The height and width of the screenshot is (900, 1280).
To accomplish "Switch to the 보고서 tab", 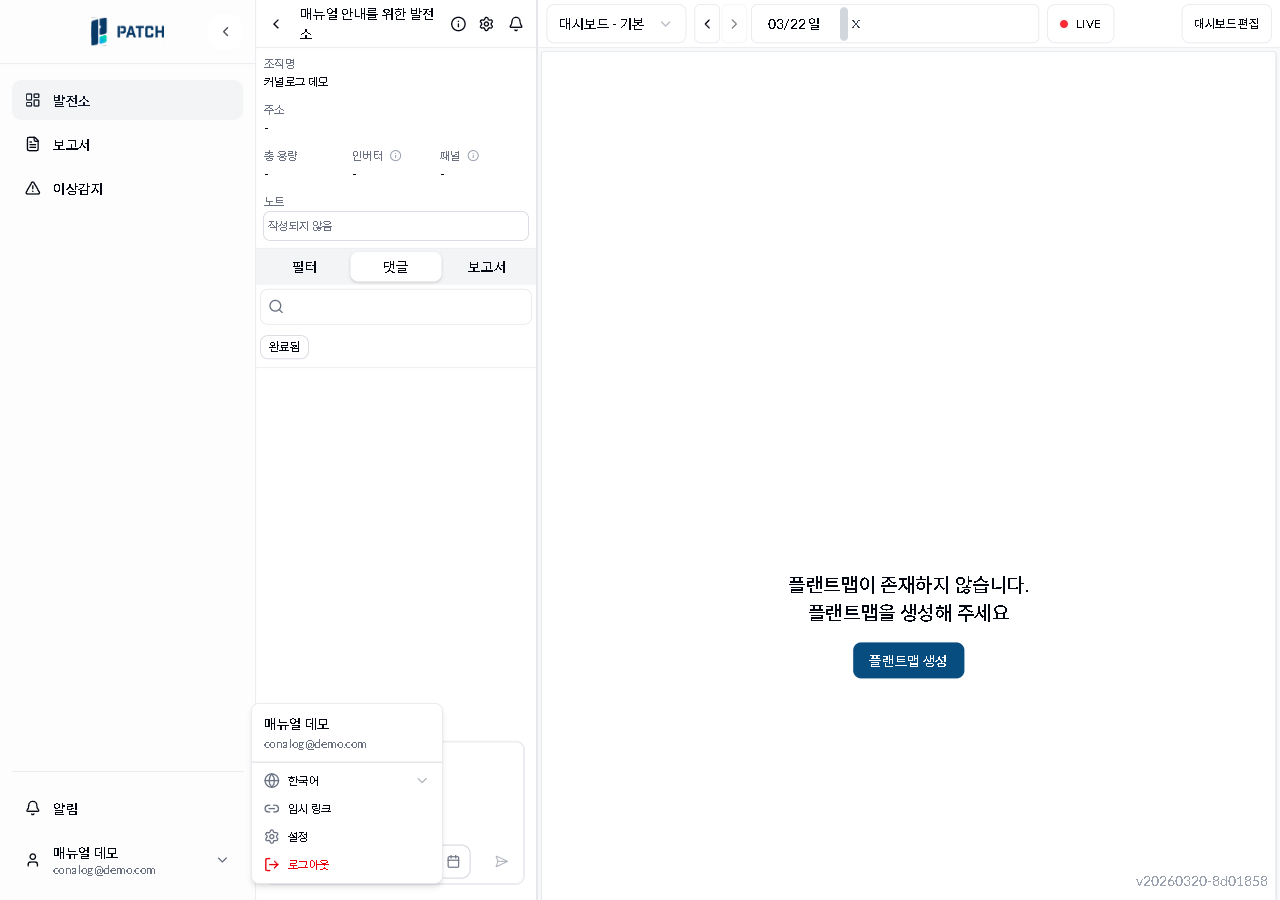I will coord(486,267).
